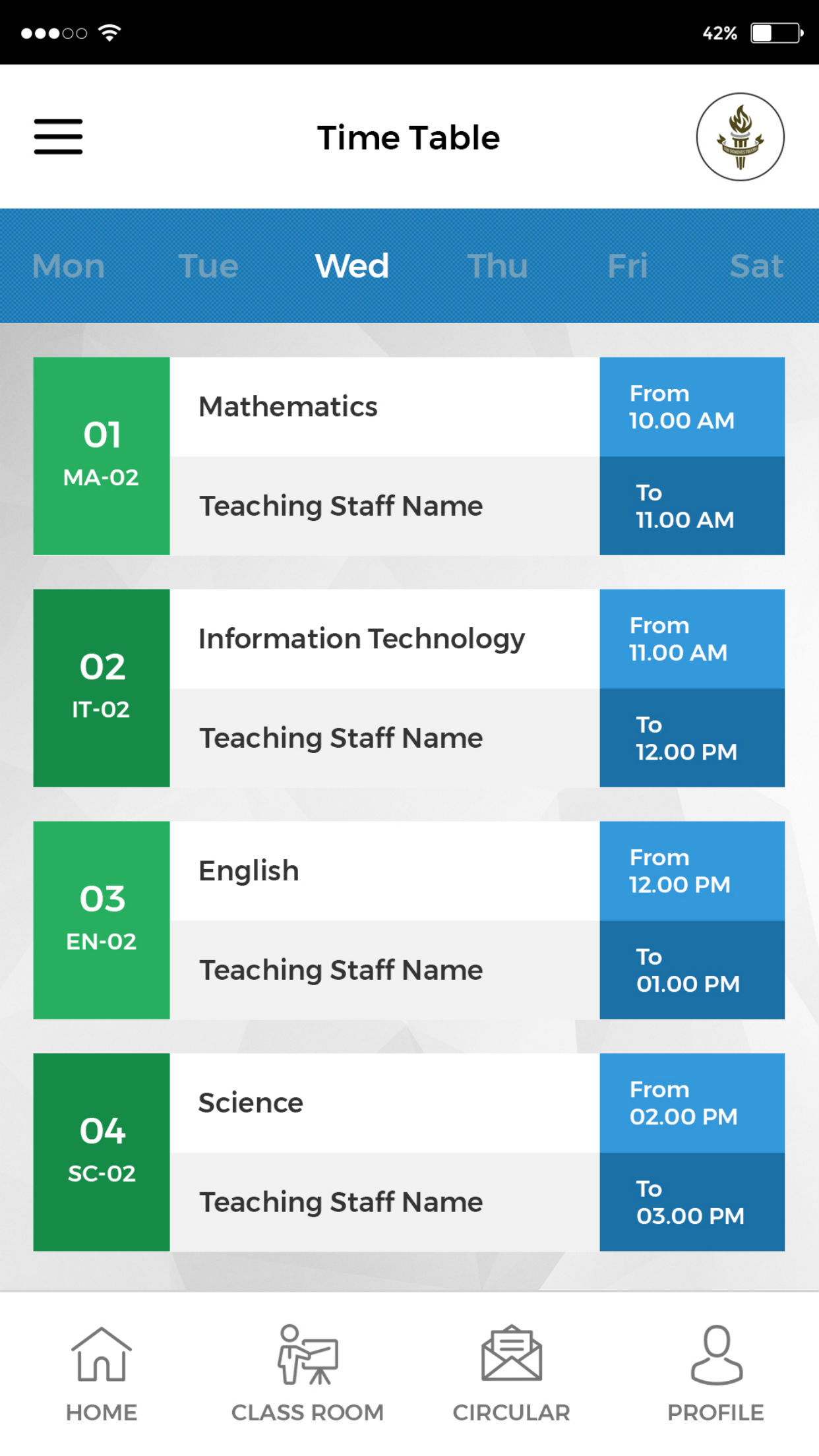Open period 02 IT-02 tile
The image size is (819, 1456).
[102, 688]
